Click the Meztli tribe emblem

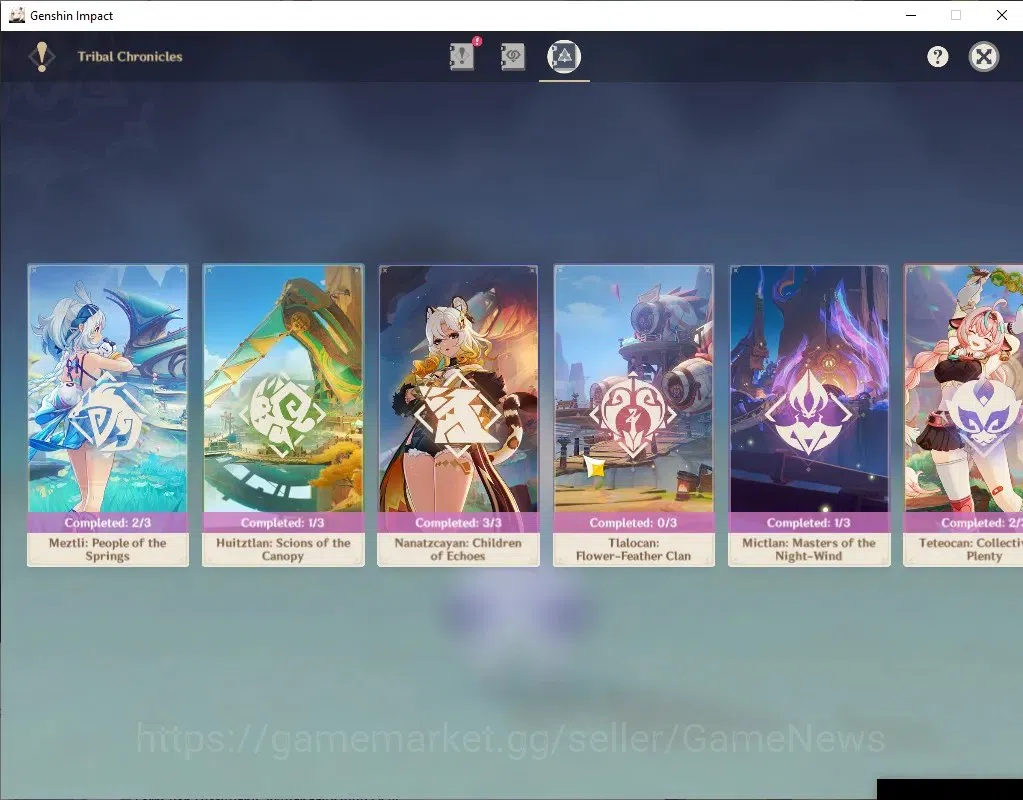pos(108,416)
